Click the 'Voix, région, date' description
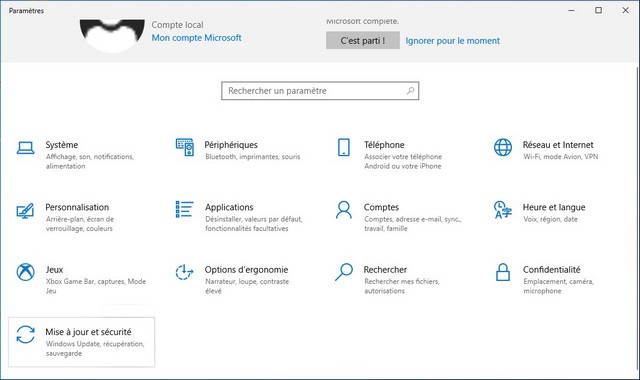The width and height of the screenshot is (640, 380). pos(551,219)
